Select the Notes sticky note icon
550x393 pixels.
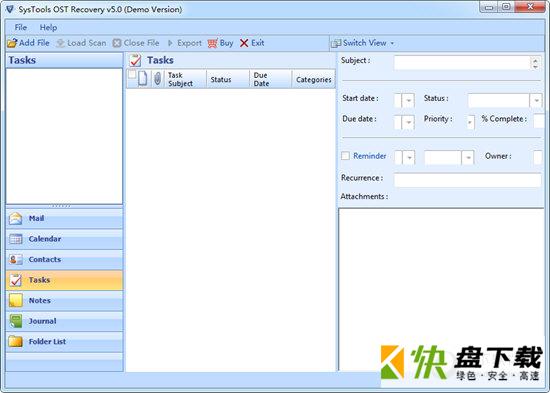click(15, 300)
